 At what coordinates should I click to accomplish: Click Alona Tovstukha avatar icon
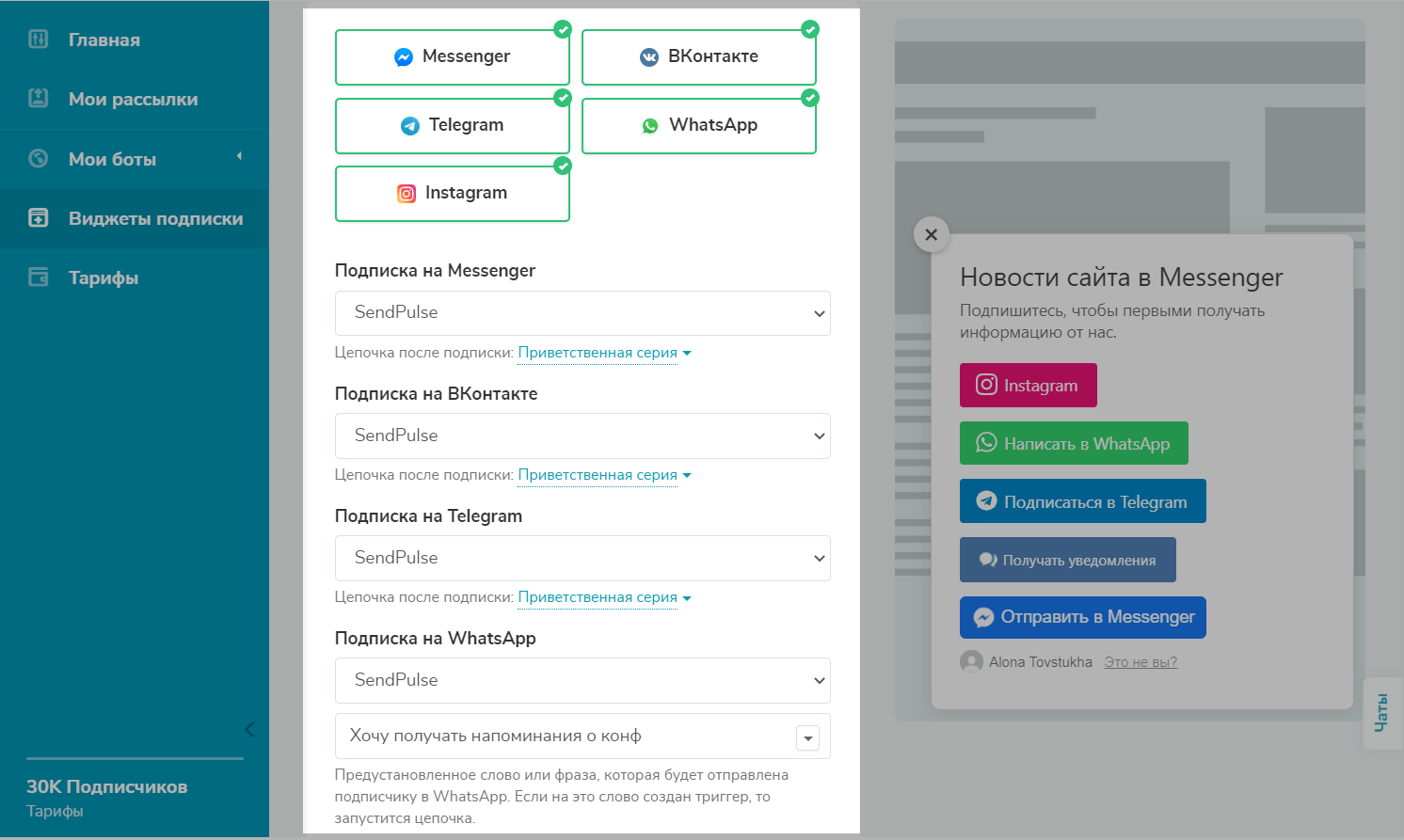[x=971, y=662]
